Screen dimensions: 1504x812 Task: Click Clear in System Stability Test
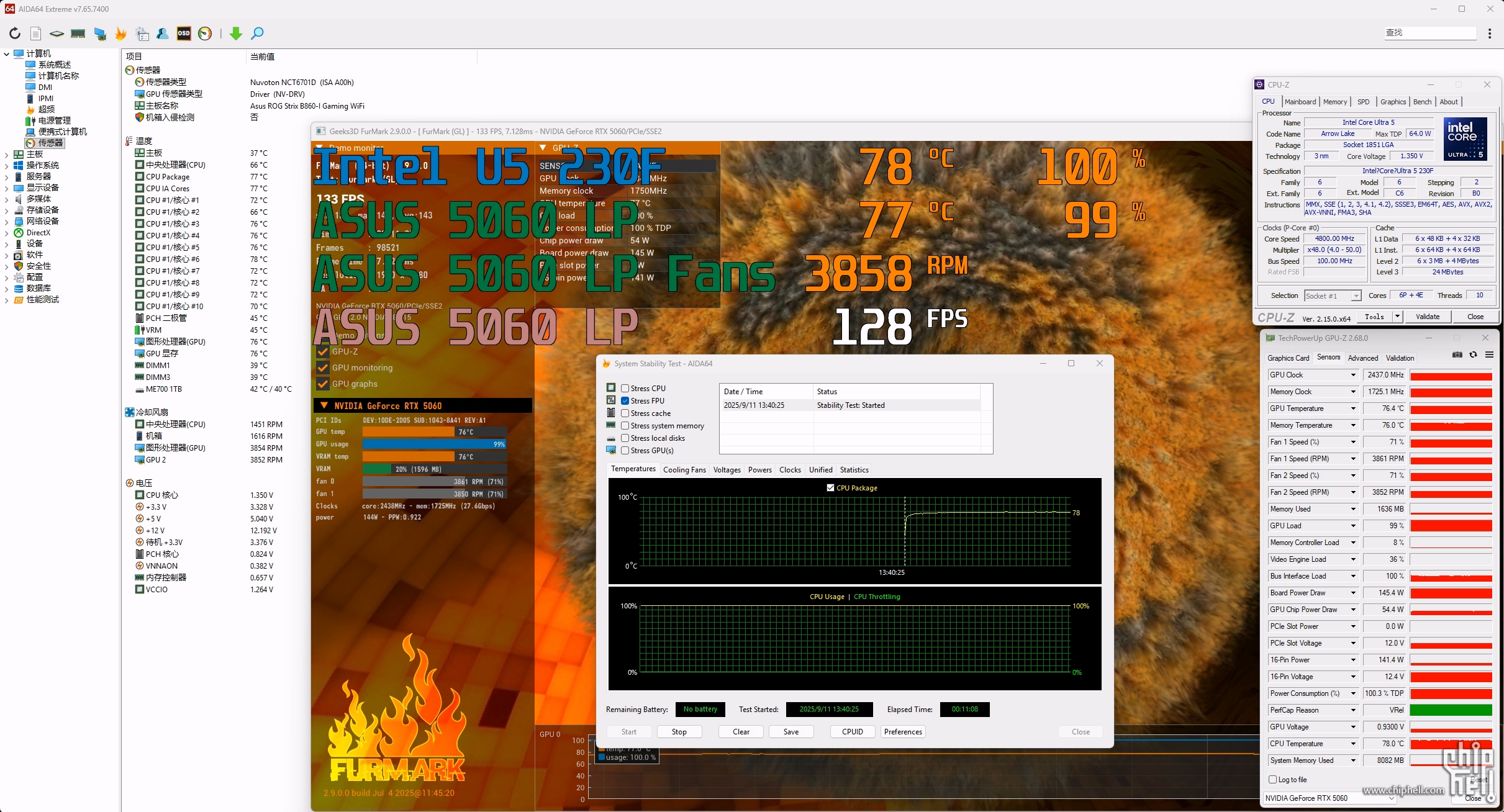point(741,732)
